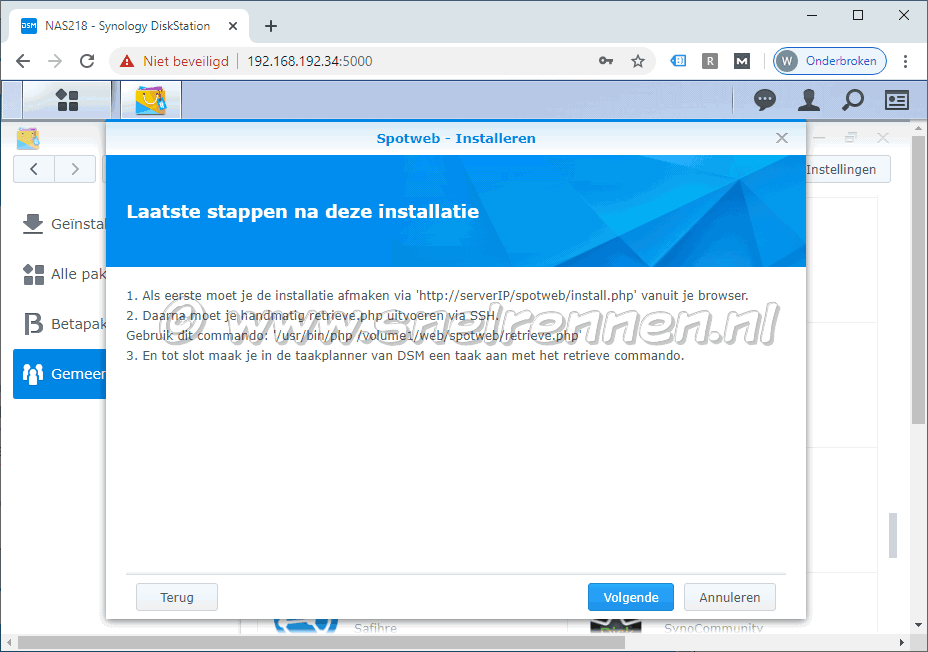This screenshot has width=928, height=652.
Task: Open the DSM main menu icon
Action: point(67,100)
